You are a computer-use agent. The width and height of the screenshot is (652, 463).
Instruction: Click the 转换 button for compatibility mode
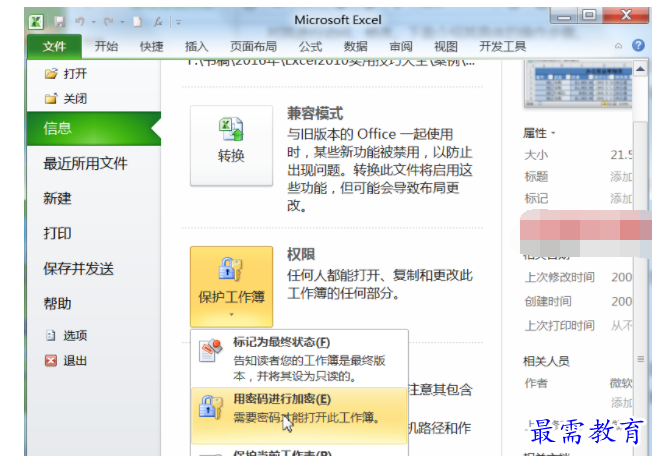tap(231, 145)
